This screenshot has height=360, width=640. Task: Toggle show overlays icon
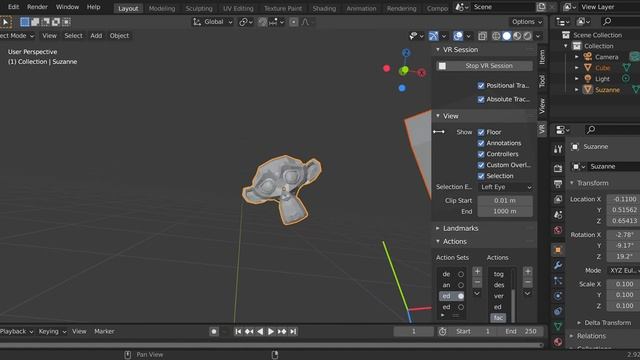[x=458, y=36]
